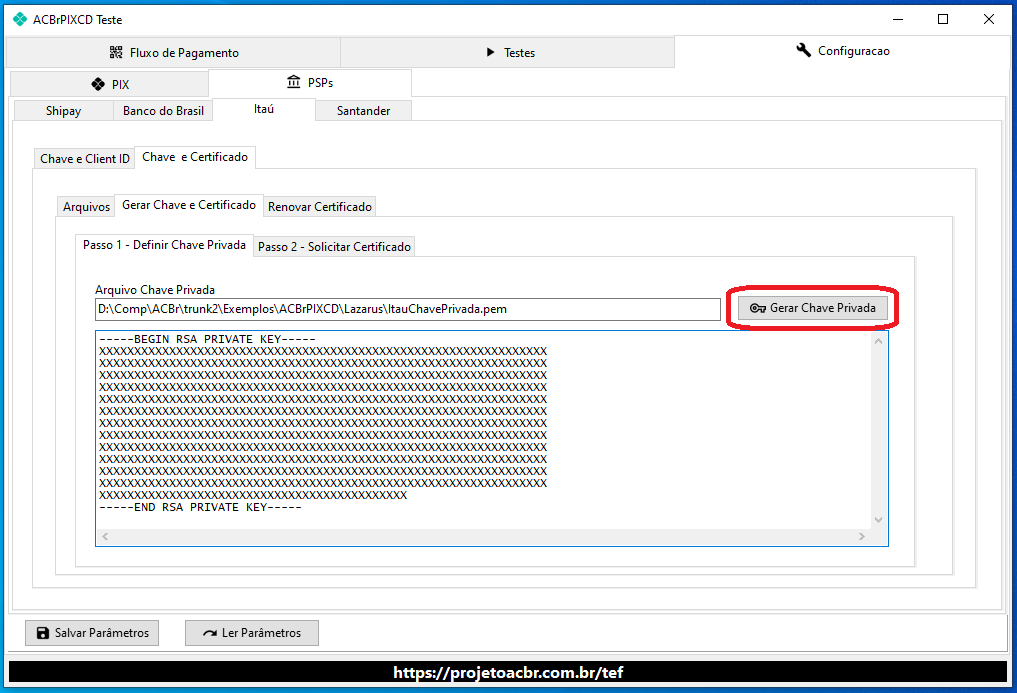Open the Fluxo de Pagamento tab
This screenshot has width=1017, height=693.
[x=173, y=53]
